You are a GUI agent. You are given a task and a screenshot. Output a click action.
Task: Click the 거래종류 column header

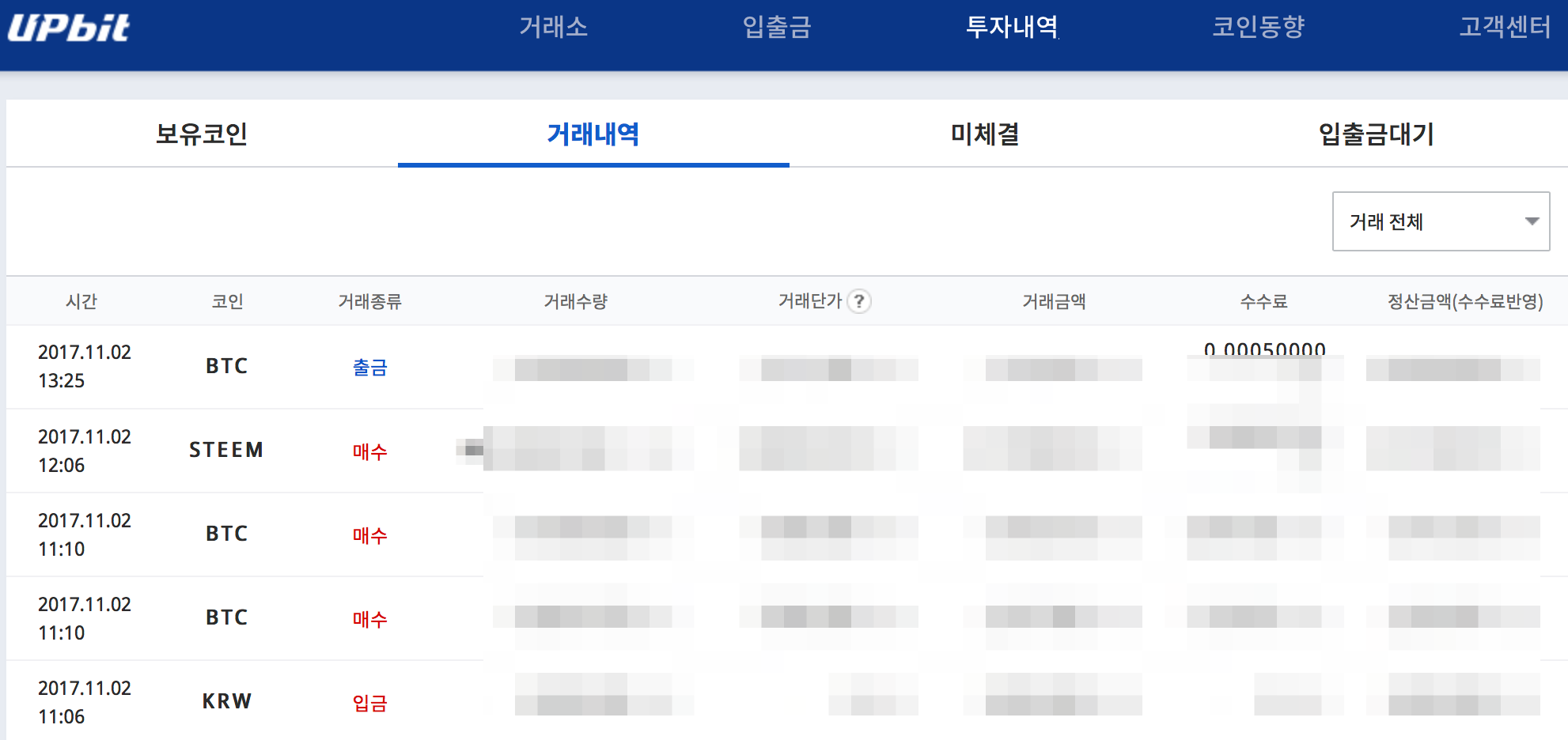click(x=370, y=301)
